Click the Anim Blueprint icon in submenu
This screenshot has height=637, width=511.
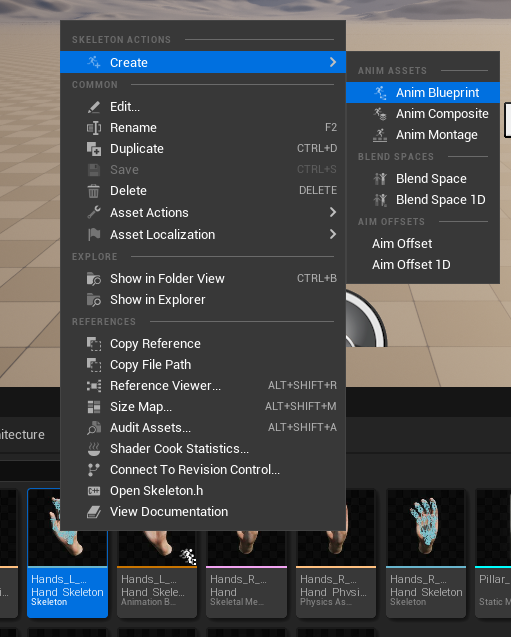(380, 93)
